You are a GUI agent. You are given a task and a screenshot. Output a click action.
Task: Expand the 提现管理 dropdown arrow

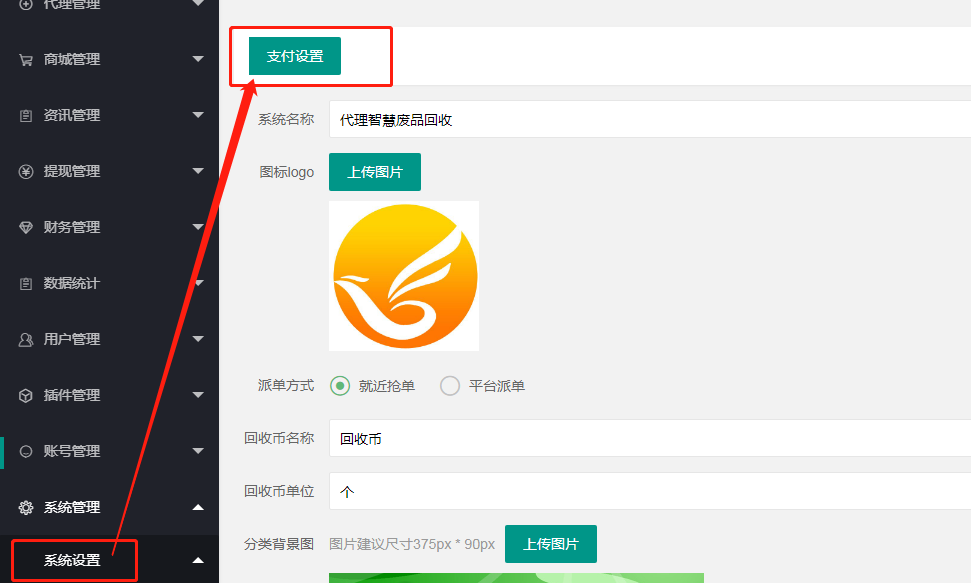[198, 170]
